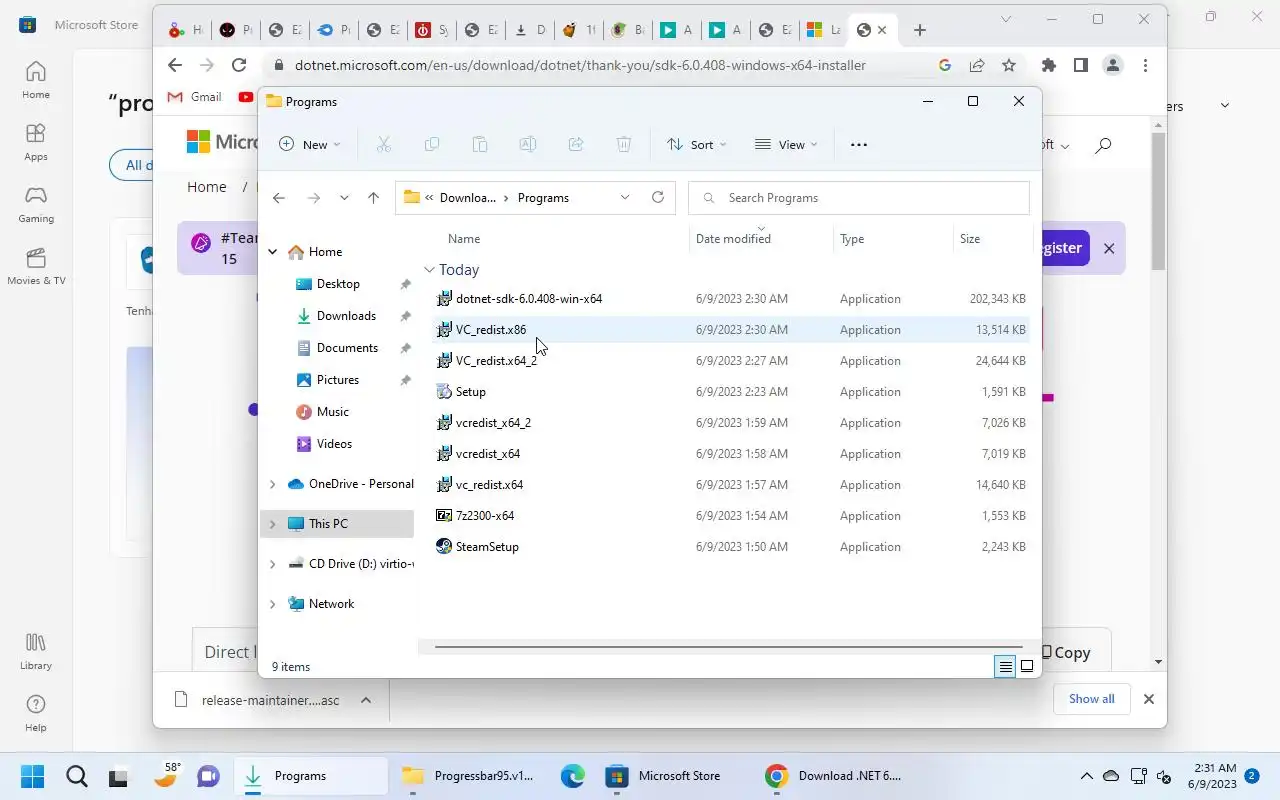Switch to details view layout icon
Viewport: 1280px width, 800px height.
1005,666
